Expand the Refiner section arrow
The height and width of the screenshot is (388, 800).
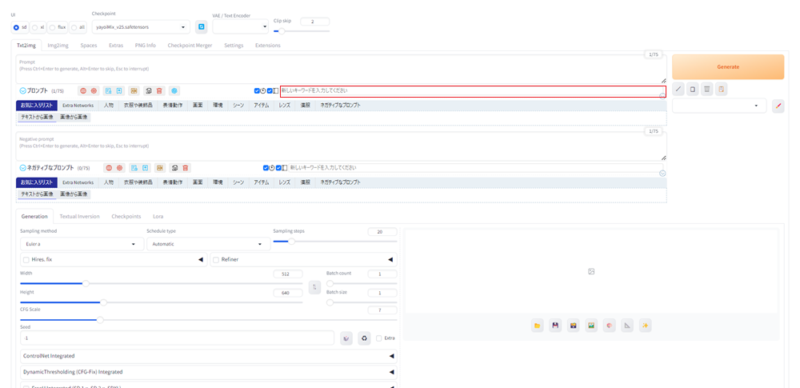click(x=390, y=260)
